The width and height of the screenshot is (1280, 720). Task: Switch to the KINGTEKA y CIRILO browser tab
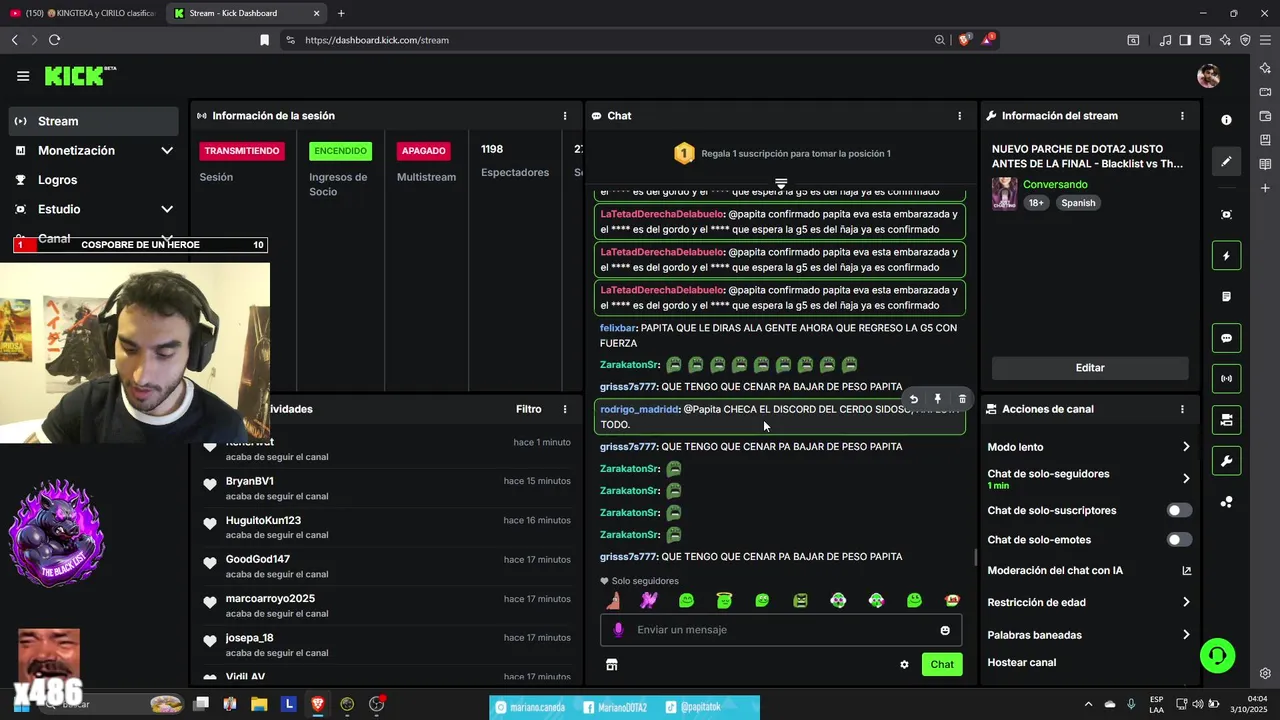point(82,13)
